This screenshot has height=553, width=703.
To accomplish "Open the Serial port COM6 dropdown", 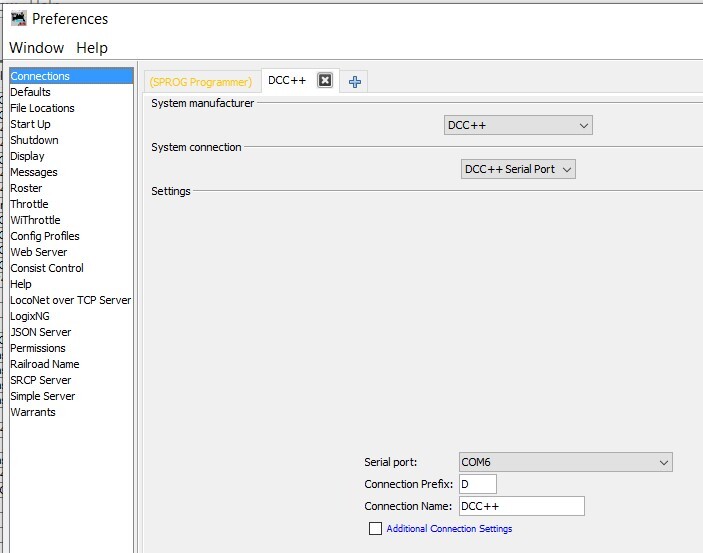I will (x=565, y=462).
